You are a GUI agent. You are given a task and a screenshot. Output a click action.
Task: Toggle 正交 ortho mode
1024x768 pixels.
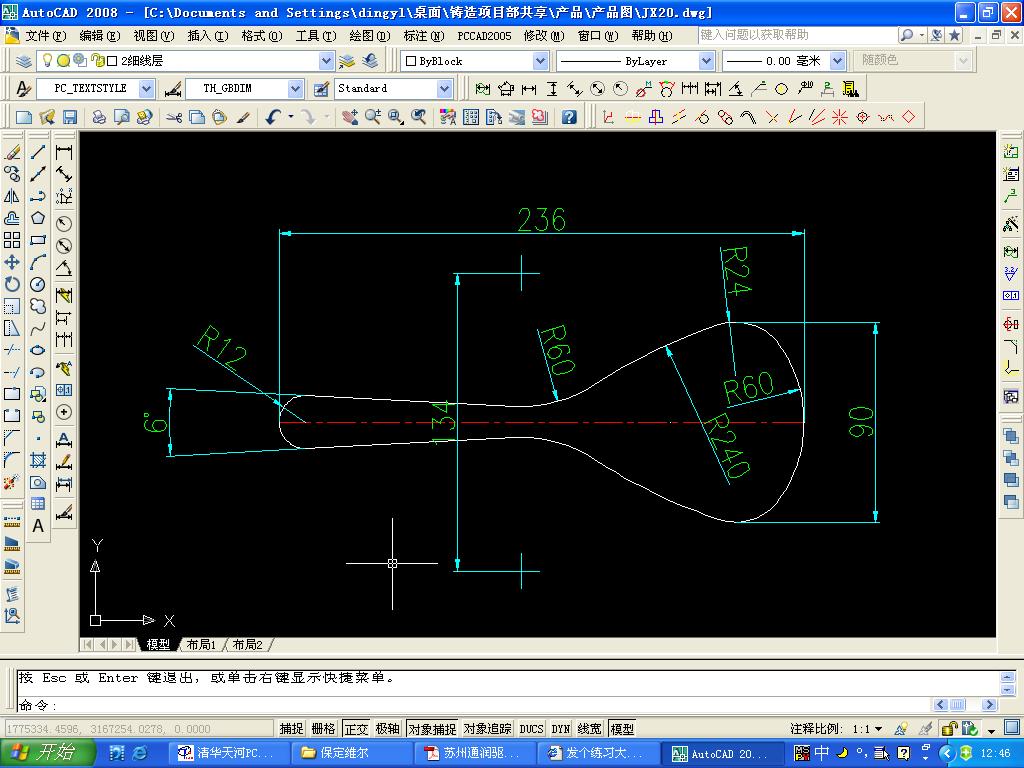[356, 728]
